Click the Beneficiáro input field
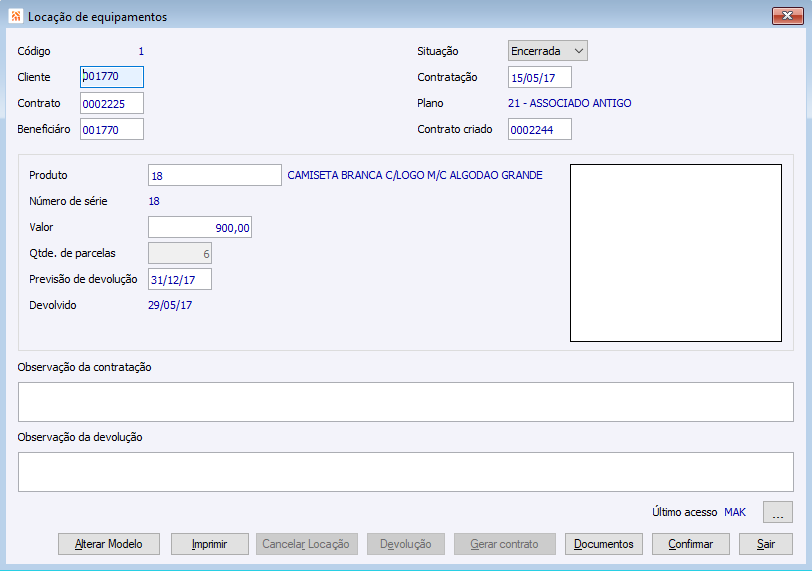 tap(112, 129)
